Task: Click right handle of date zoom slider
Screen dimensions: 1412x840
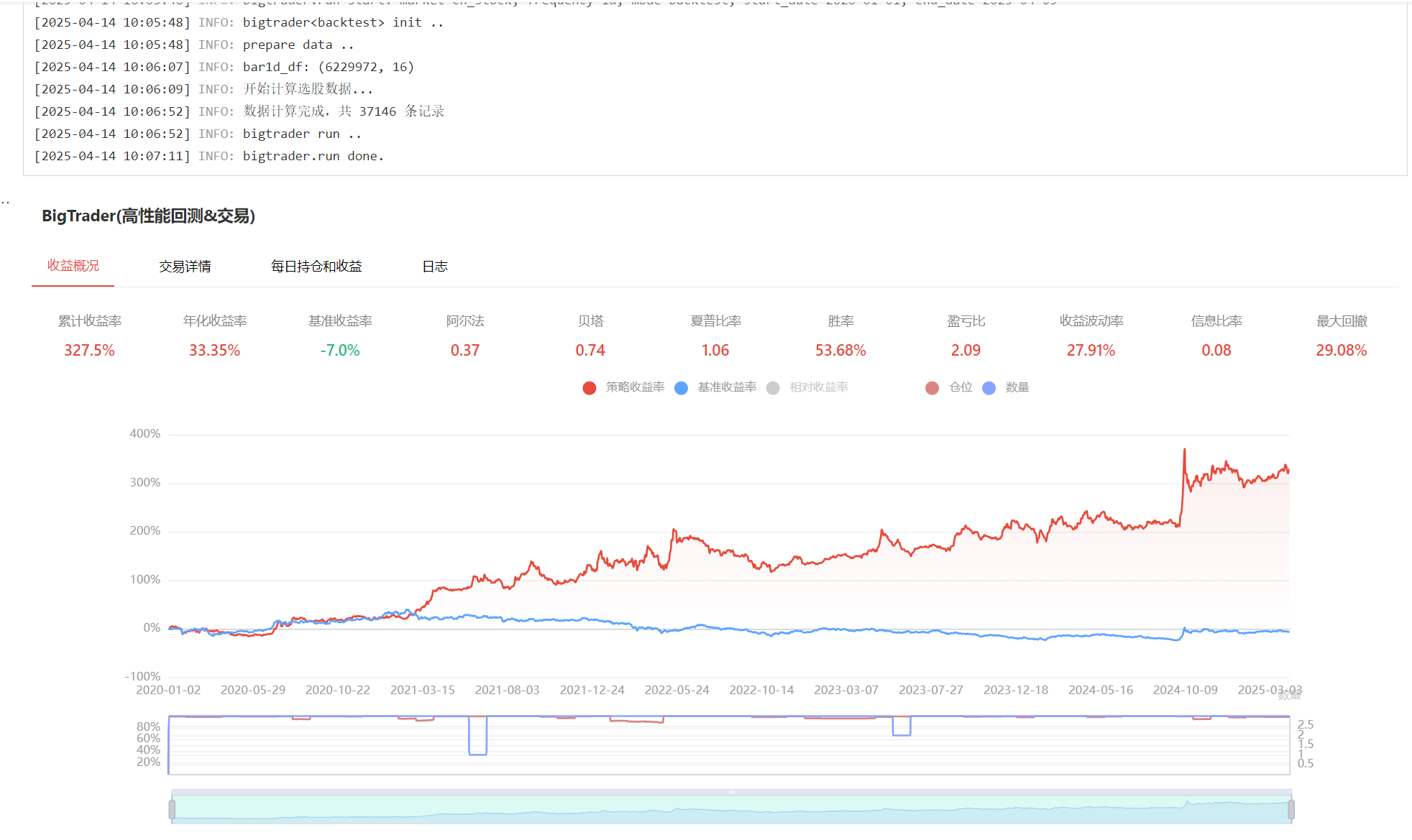Action: (x=1291, y=810)
